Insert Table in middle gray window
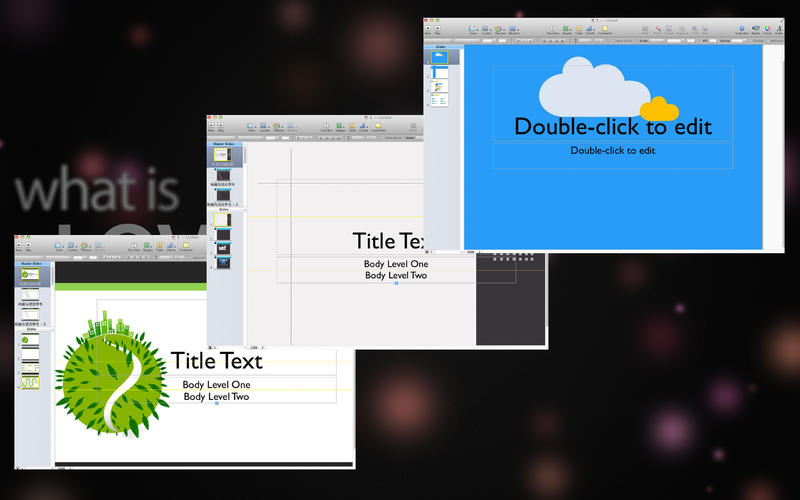This screenshot has height=500, width=800. [352, 127]
